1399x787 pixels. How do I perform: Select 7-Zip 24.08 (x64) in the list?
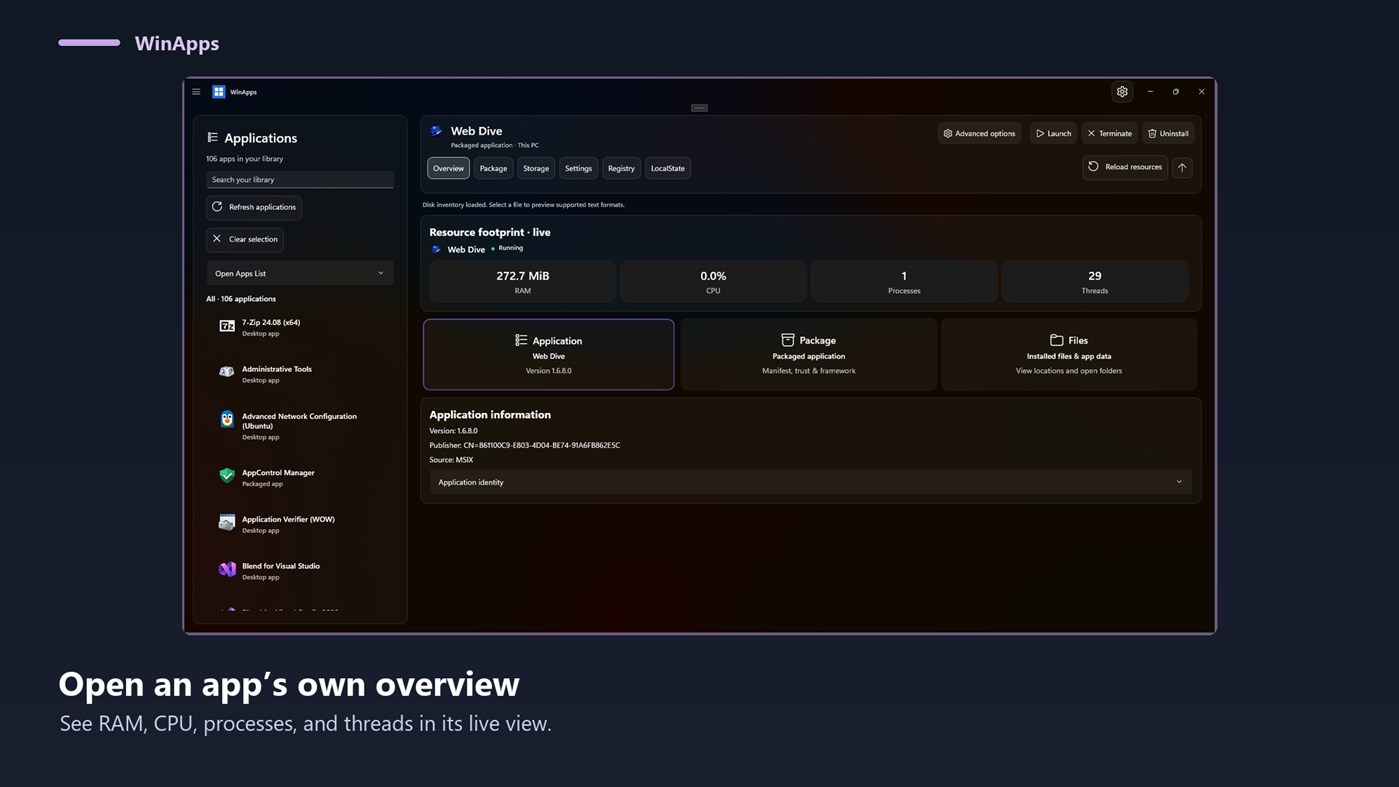click(x=300, y=327)
